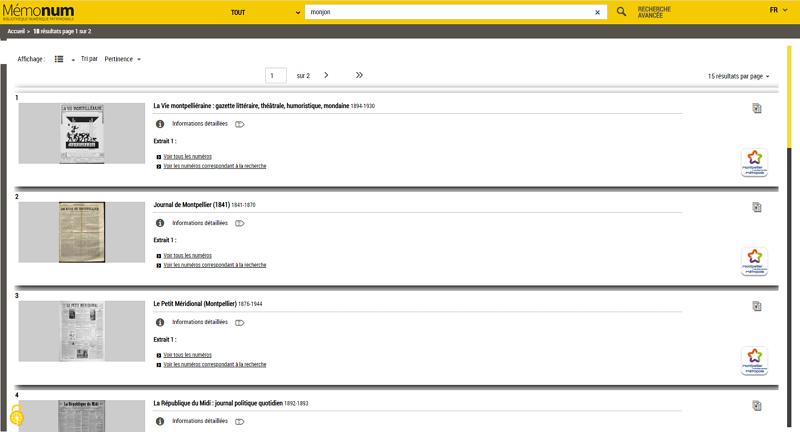
Task: Voir numéros correspondant for Journal de Montpellier
Action: pyautogui.click(x=215, y=265)
